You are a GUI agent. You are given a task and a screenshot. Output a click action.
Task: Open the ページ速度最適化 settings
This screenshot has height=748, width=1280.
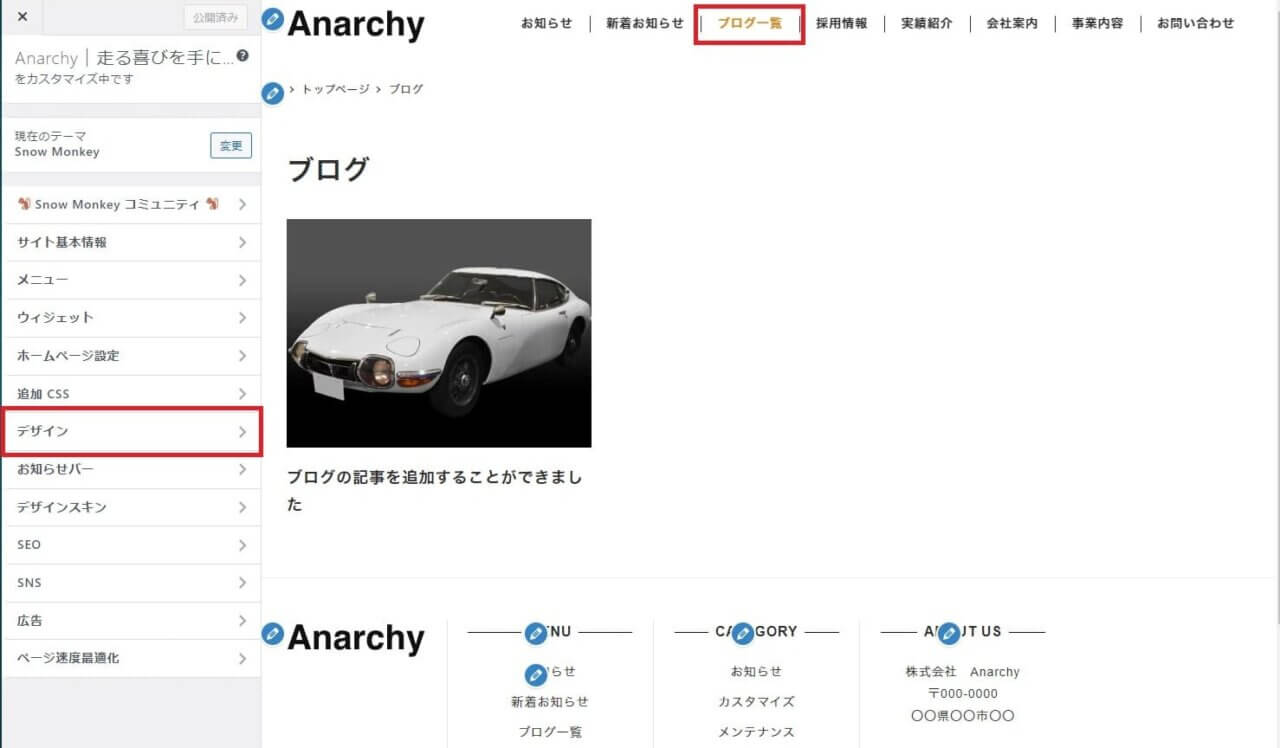131,658
